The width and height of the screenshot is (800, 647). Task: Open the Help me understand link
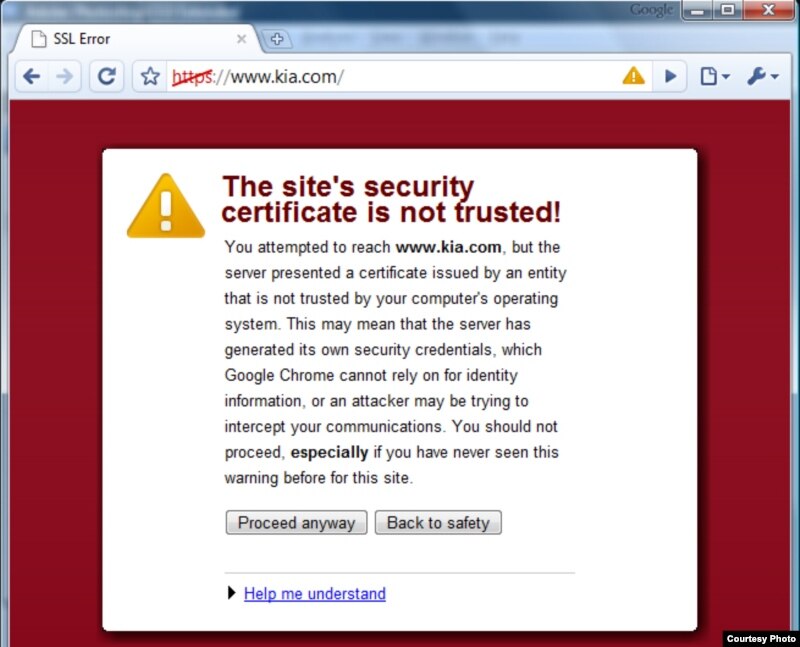[x=315, y=593]
